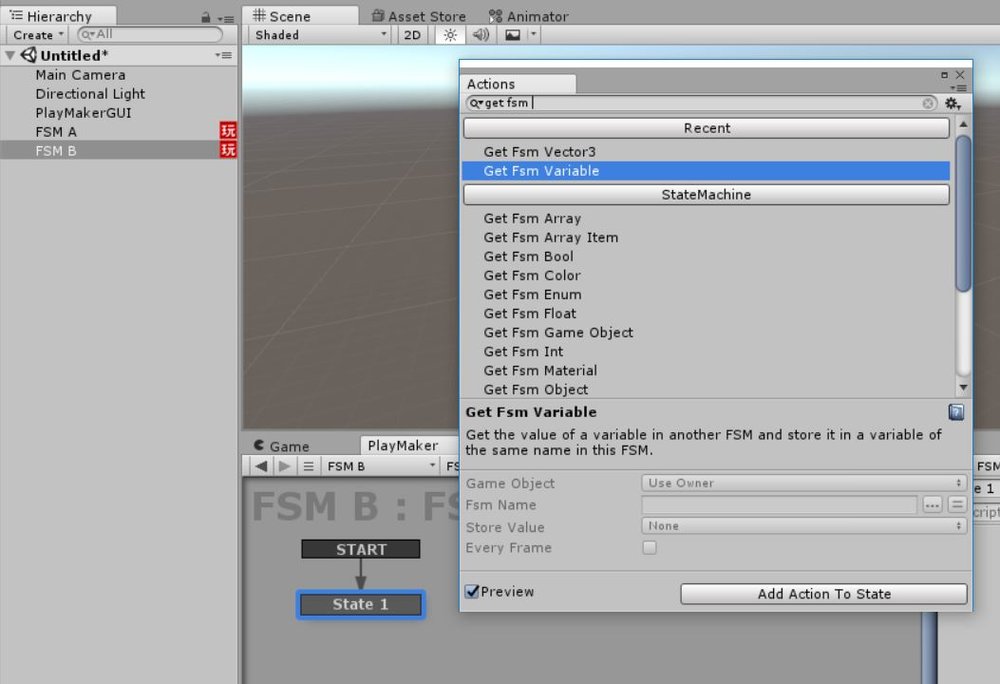This screenshot has width=1000, height=684.
Task: Go back with the PlayMaker left arrow
Action: pyautogui.click(x=261, y=466)
